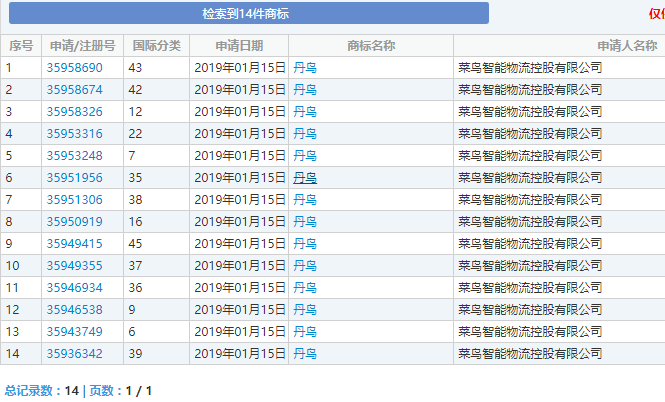The width and height of the screenshot is (665, 402).
Task: Open registration number 35953316
Action: click(x=74, y=134)
